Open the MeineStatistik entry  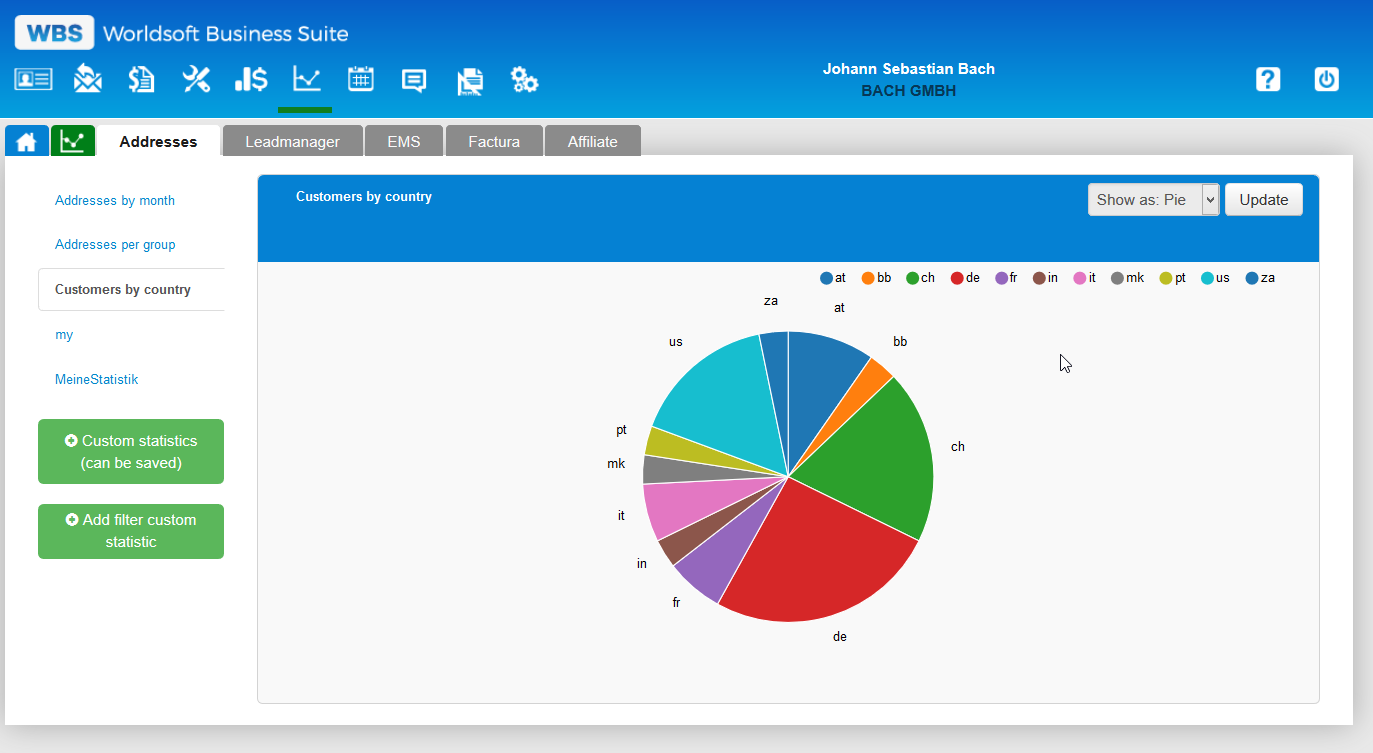(x=96, y=379)
